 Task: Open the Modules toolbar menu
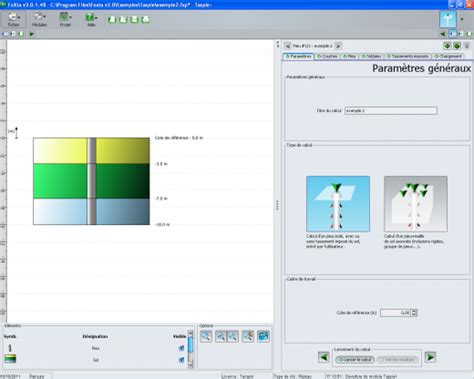pos(39,19)
